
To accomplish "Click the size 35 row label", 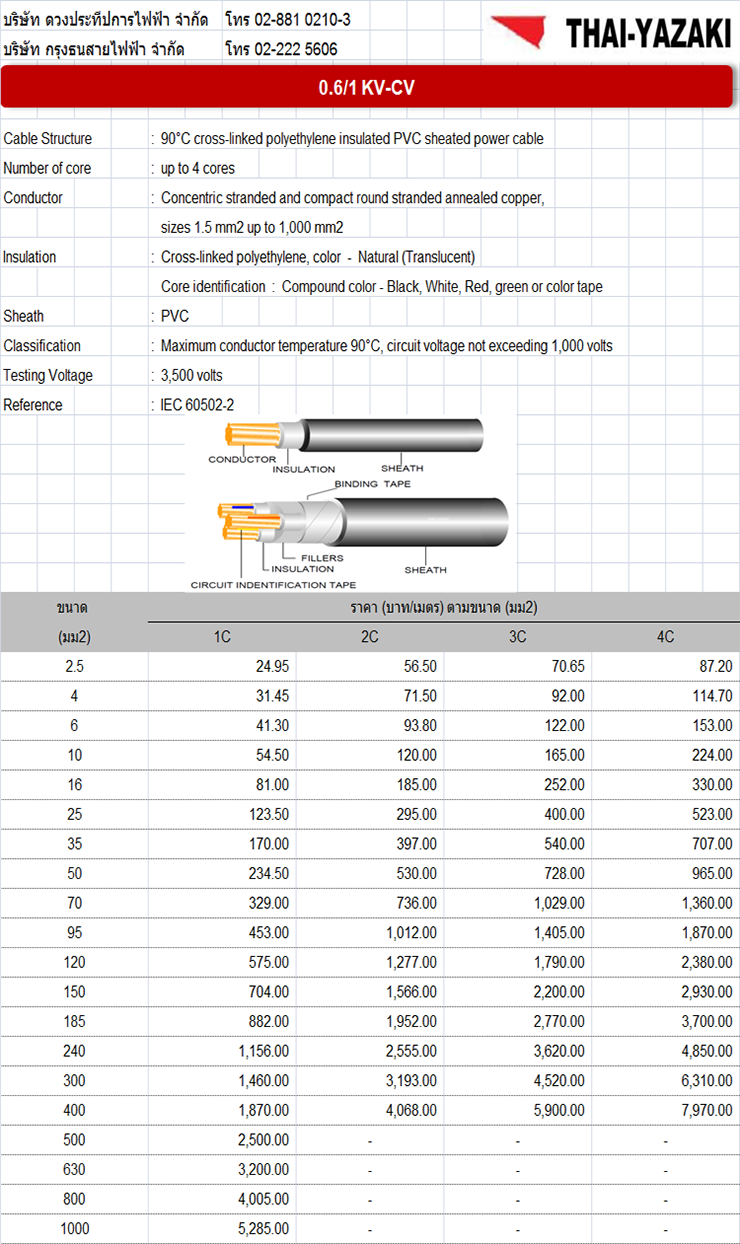I will (74, 844).
